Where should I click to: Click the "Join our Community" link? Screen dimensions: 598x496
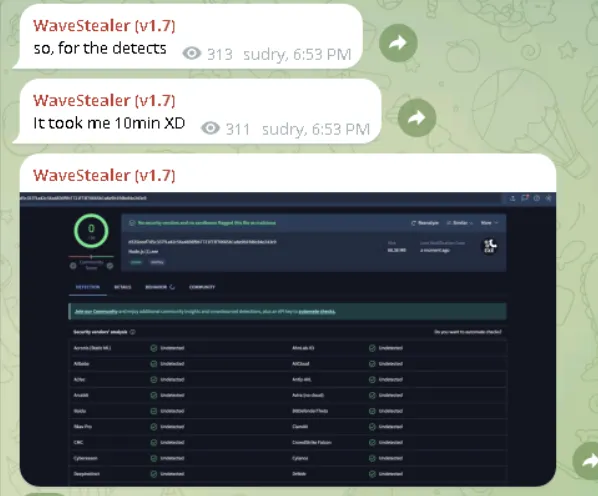click(96, 311)
